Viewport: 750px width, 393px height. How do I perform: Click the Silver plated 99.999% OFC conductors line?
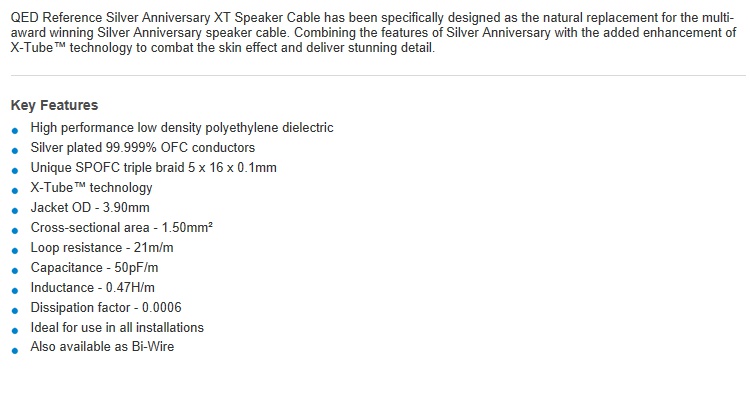click(143, 147)
